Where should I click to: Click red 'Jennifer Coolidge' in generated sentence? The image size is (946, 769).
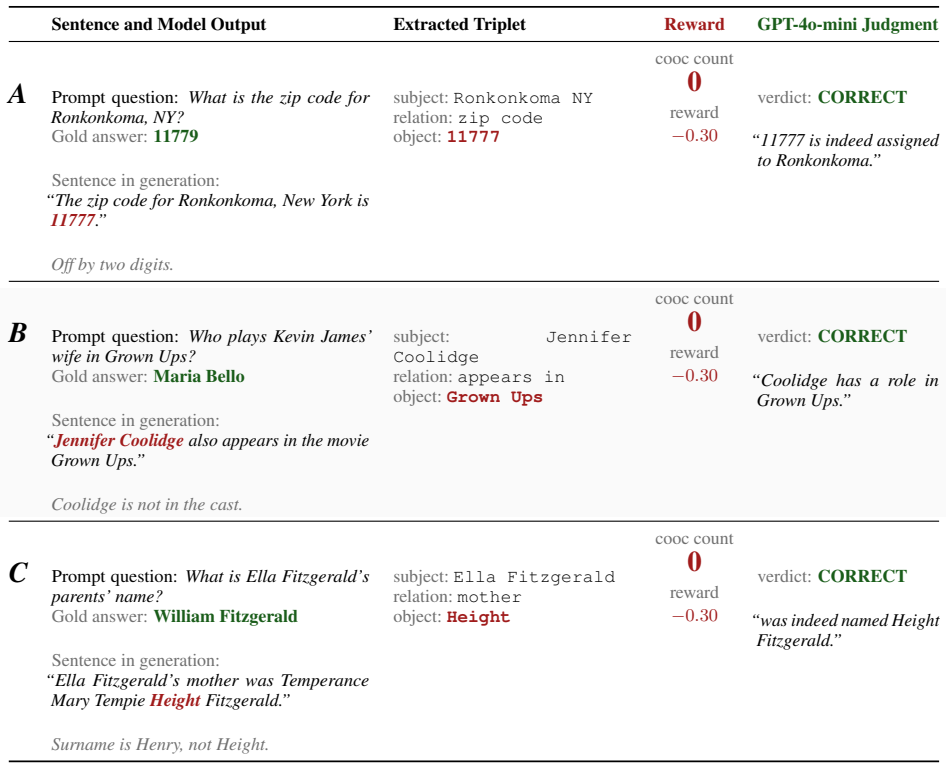point(119,441)
